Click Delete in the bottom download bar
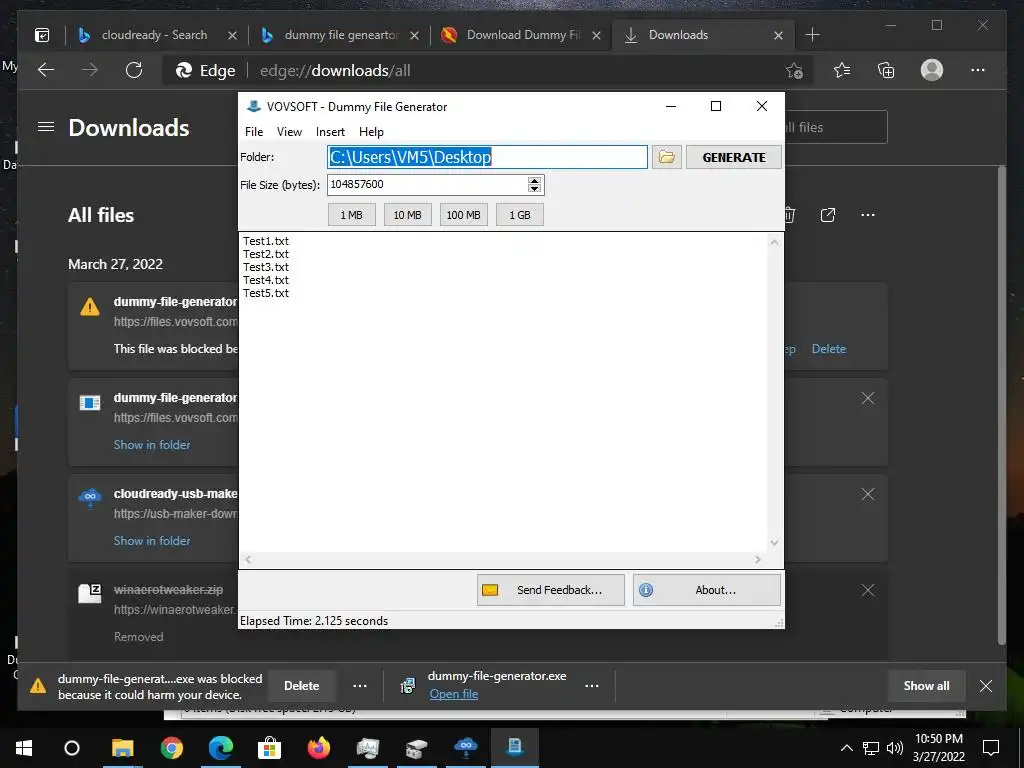 pyautogui.click(x=302, y=686)
